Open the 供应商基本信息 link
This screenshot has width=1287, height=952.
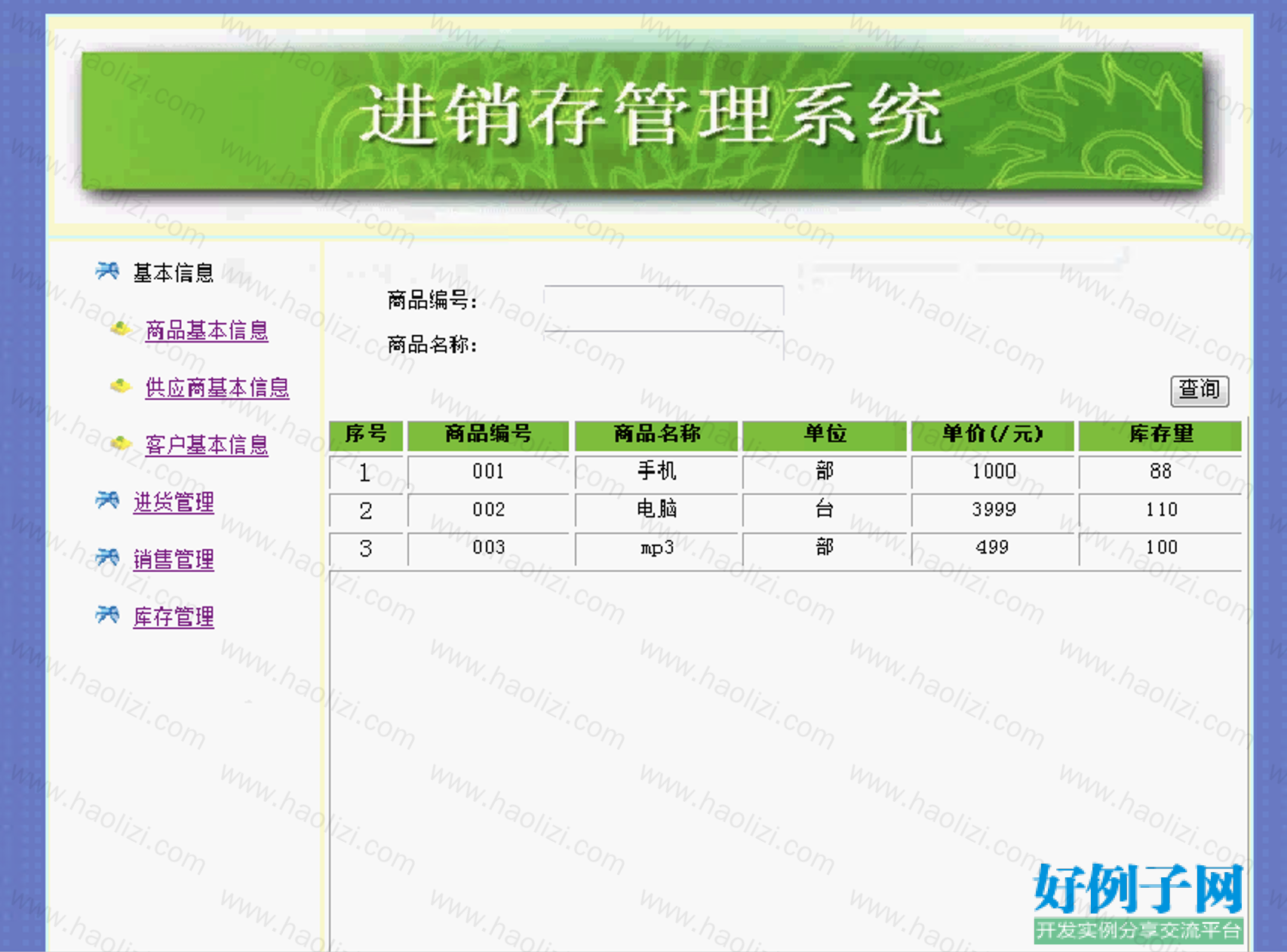point(217,388)
